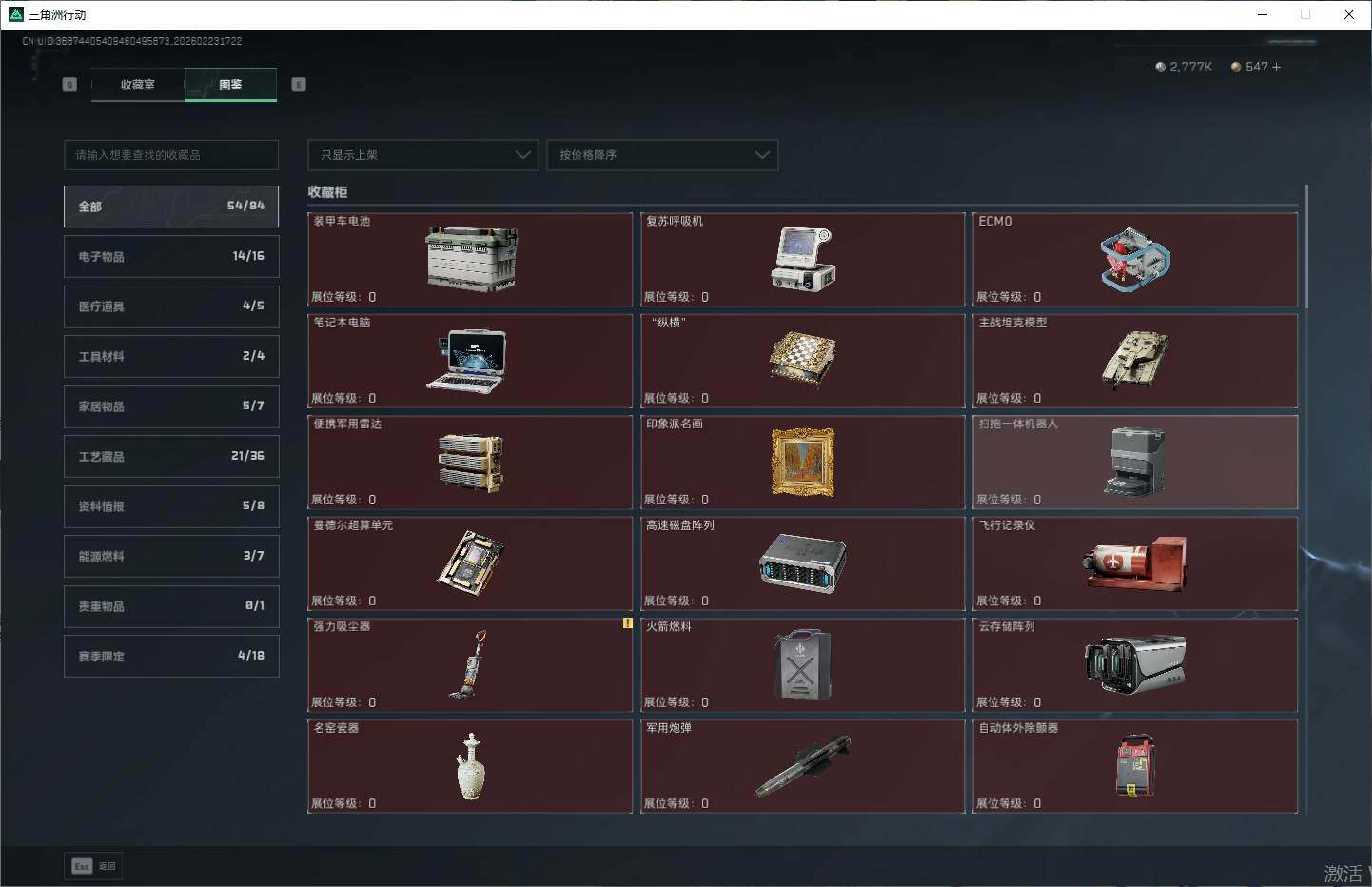Click the Esc 返回 back button

click(93, 866)
